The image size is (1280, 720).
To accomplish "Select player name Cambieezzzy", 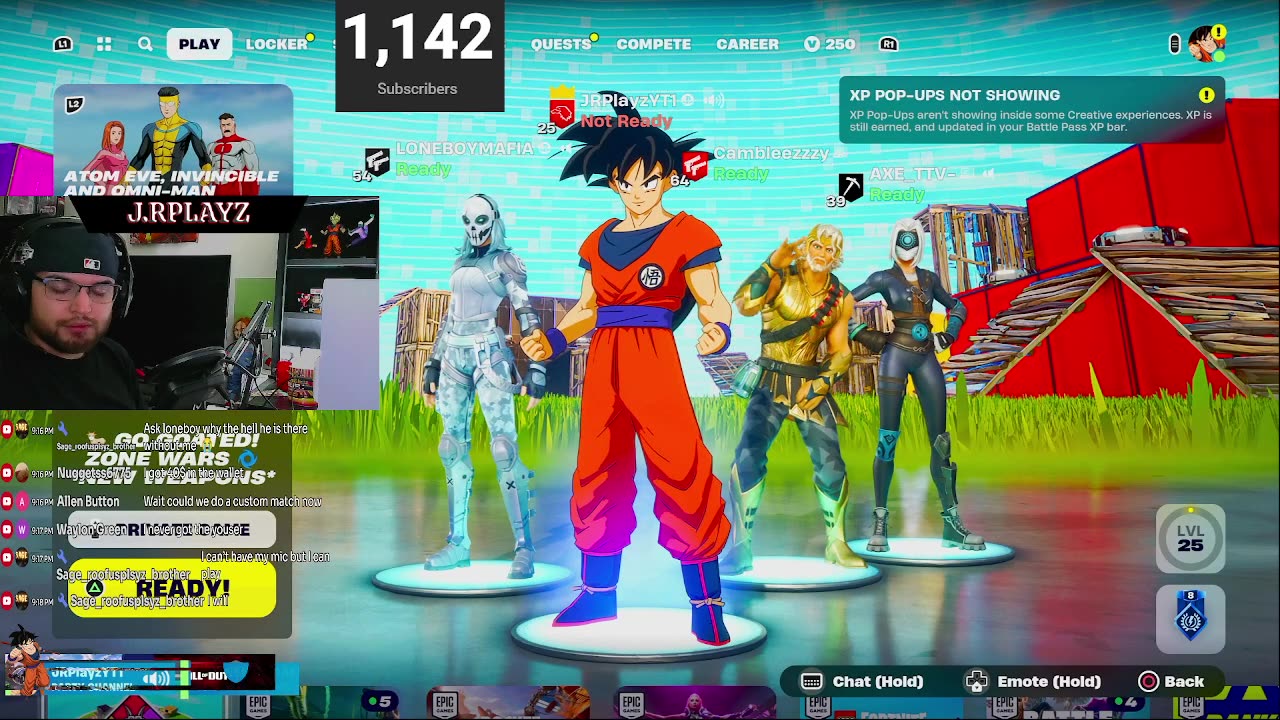I will tap(771, 153).
